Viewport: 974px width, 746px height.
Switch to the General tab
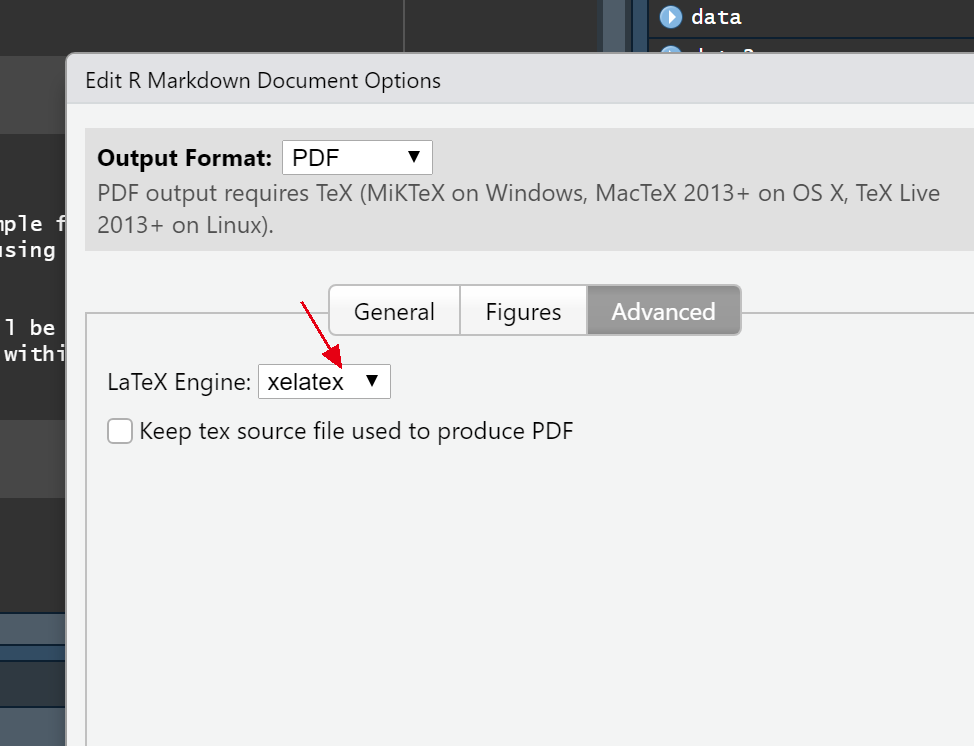click(x=394, y=311)
